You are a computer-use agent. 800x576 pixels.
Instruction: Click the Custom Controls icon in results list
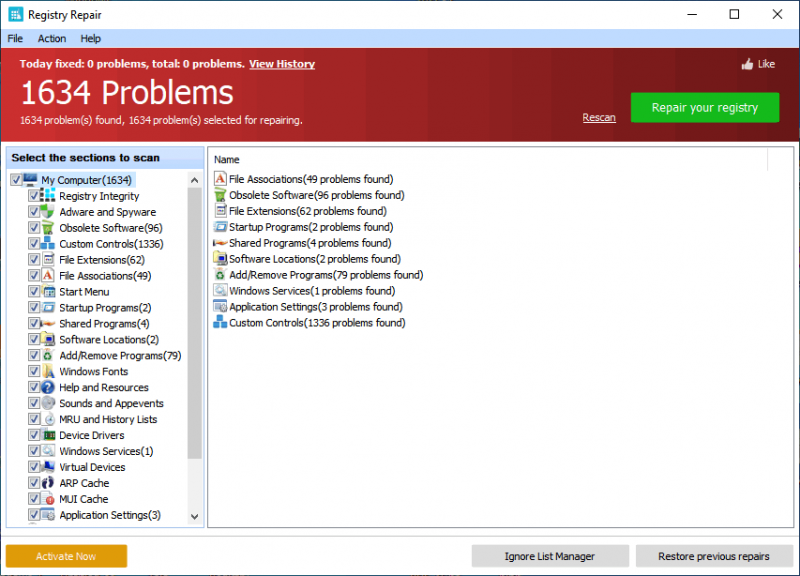point(221,323)
